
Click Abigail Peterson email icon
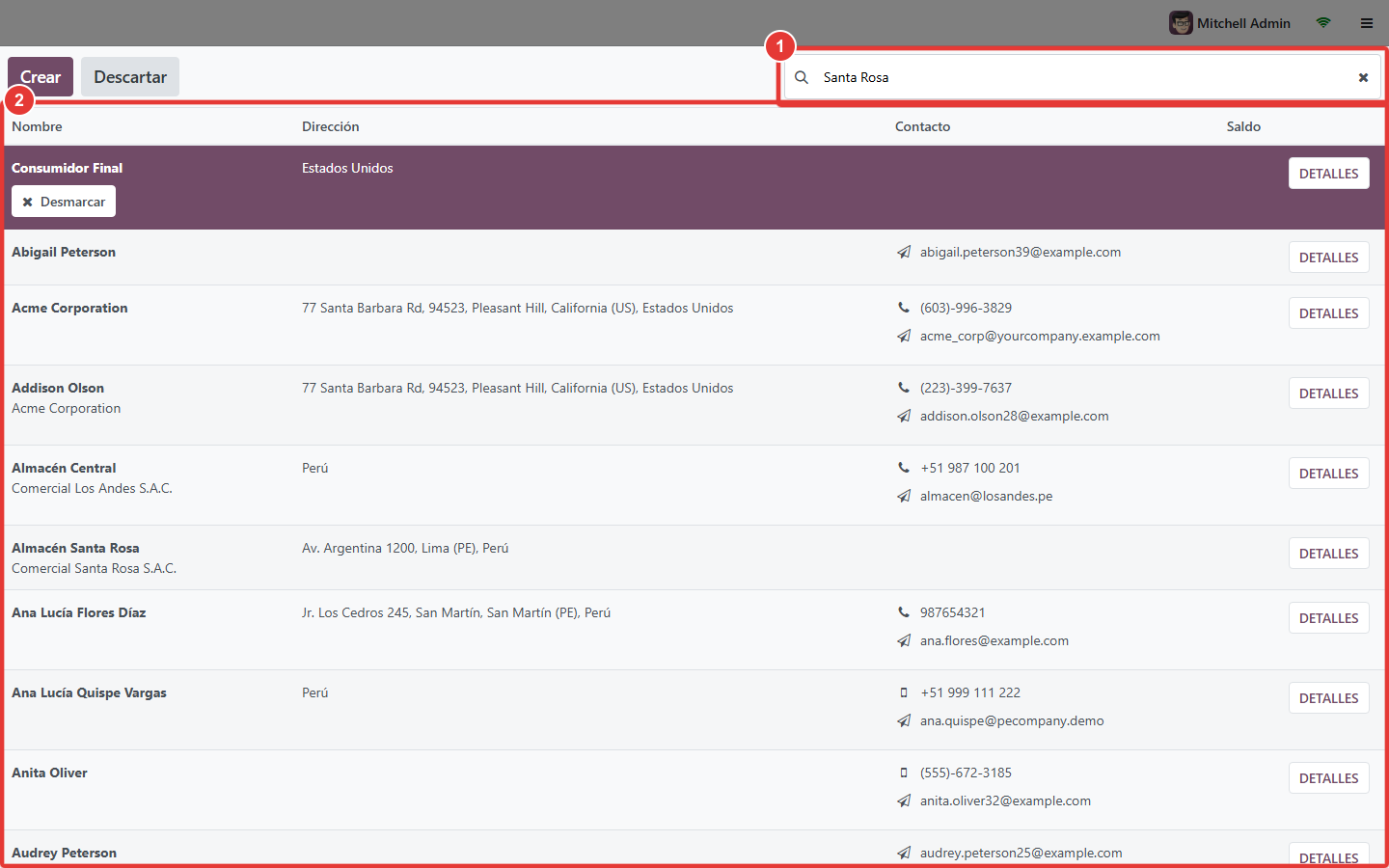904,252
